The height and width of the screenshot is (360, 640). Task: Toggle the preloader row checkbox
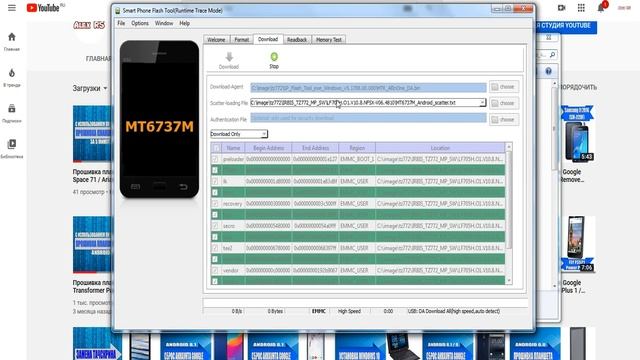pyautogui.click(x=215, y=159)
